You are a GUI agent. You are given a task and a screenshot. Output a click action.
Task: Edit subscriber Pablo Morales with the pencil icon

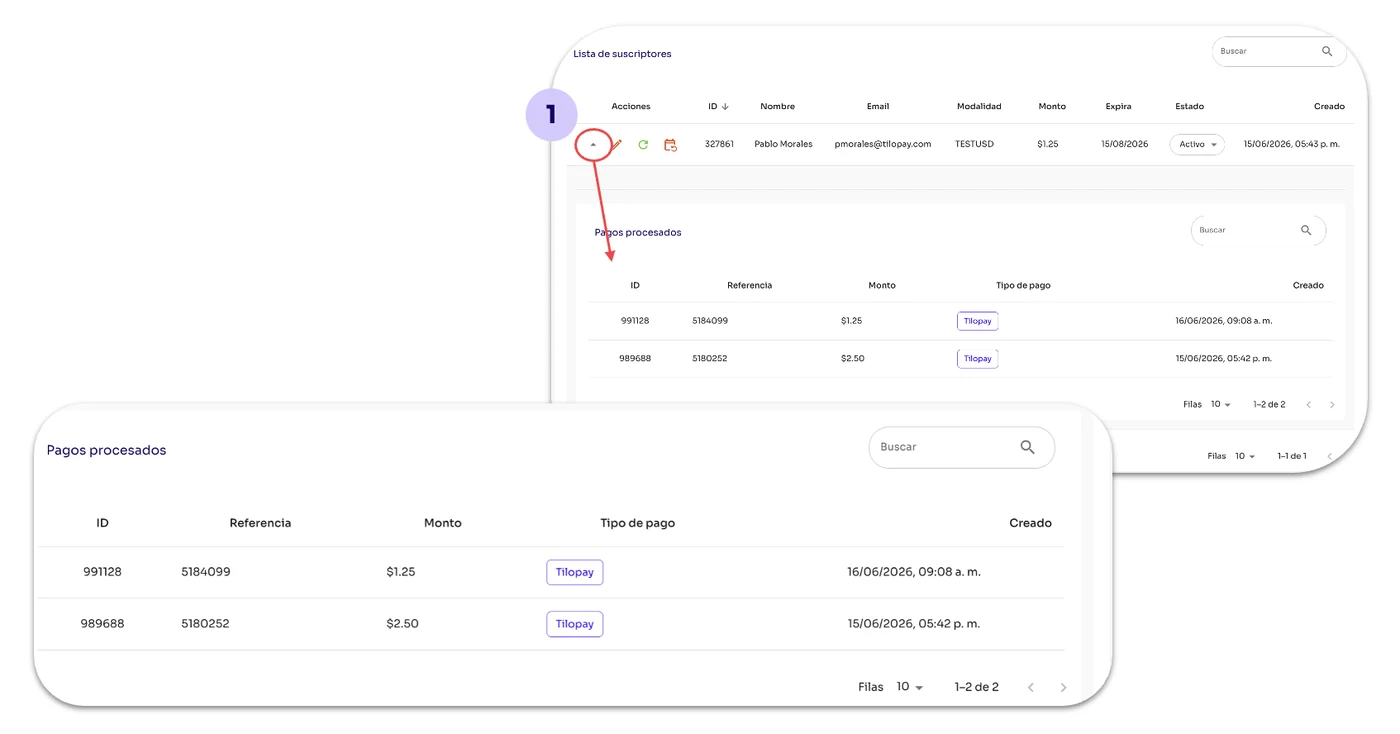pyautogui.click(x=617, y=145)
